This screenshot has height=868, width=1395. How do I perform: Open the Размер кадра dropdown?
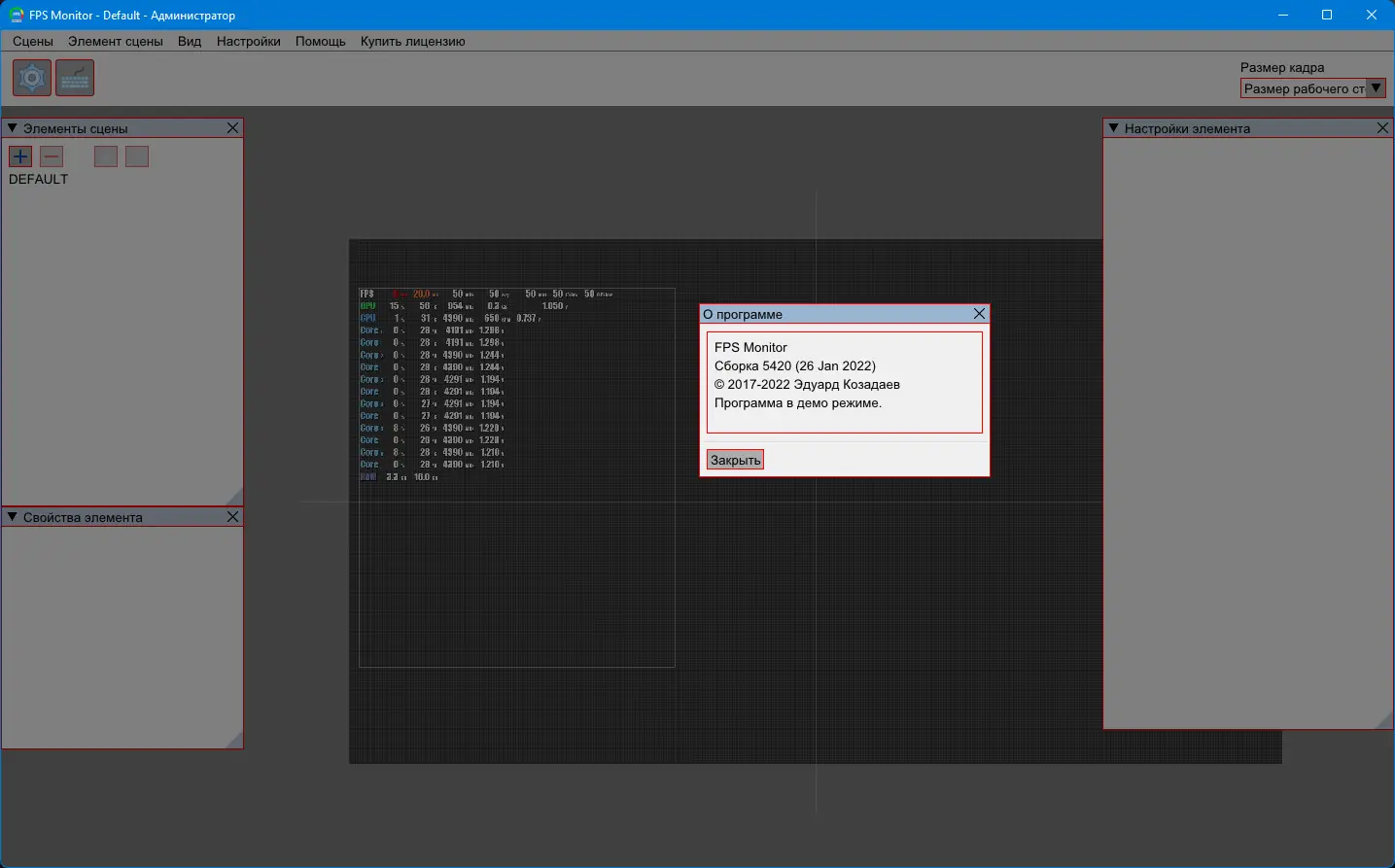coord(1313,88)
